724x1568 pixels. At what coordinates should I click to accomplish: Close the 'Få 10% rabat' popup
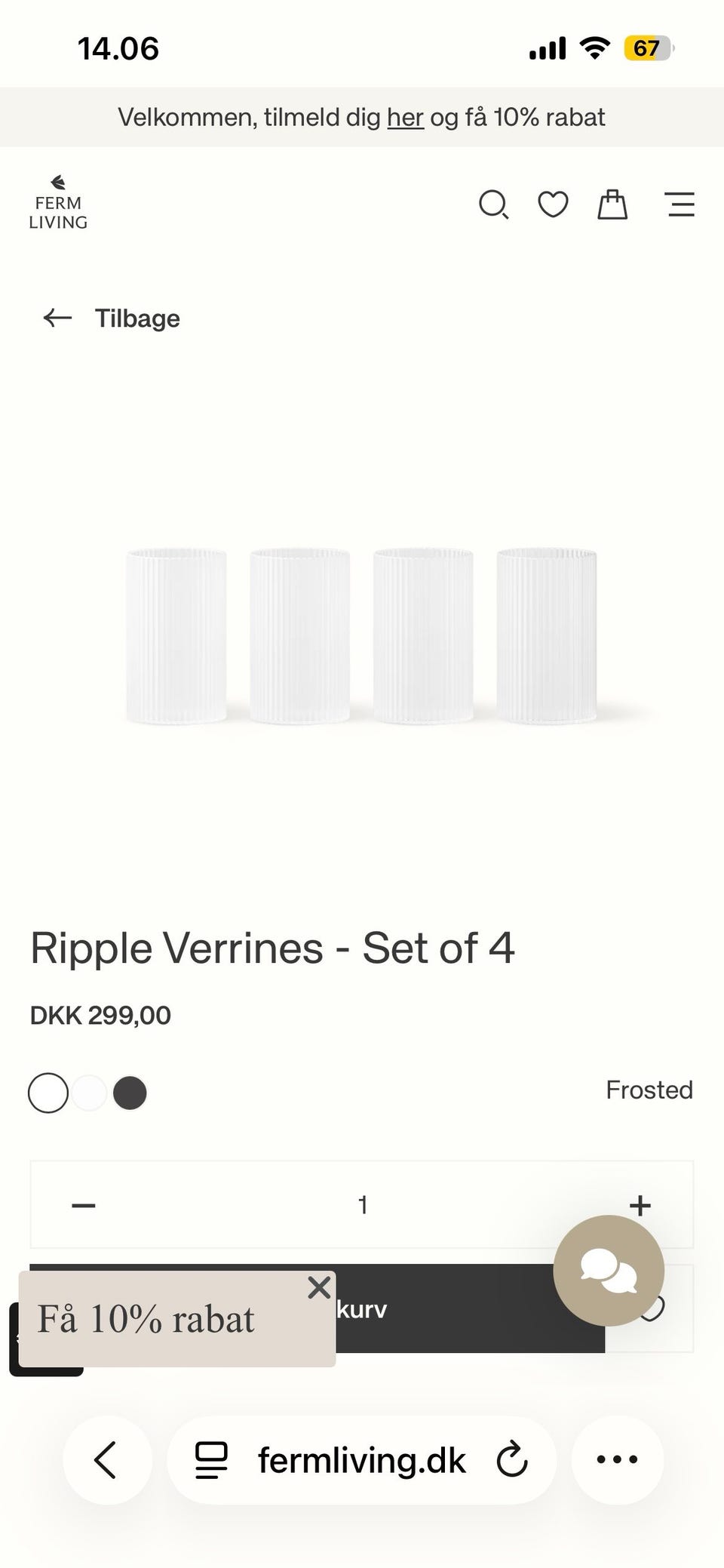(319, 1287)
